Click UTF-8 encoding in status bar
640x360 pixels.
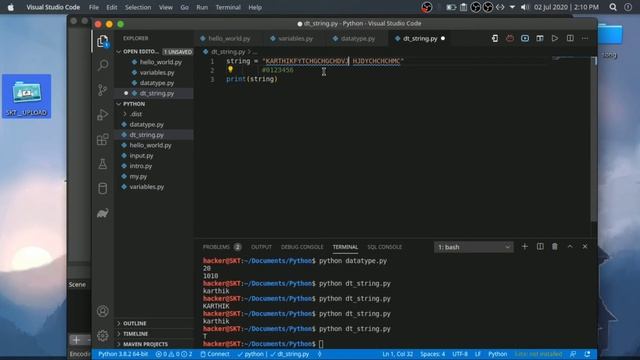[x=460, y=354]
